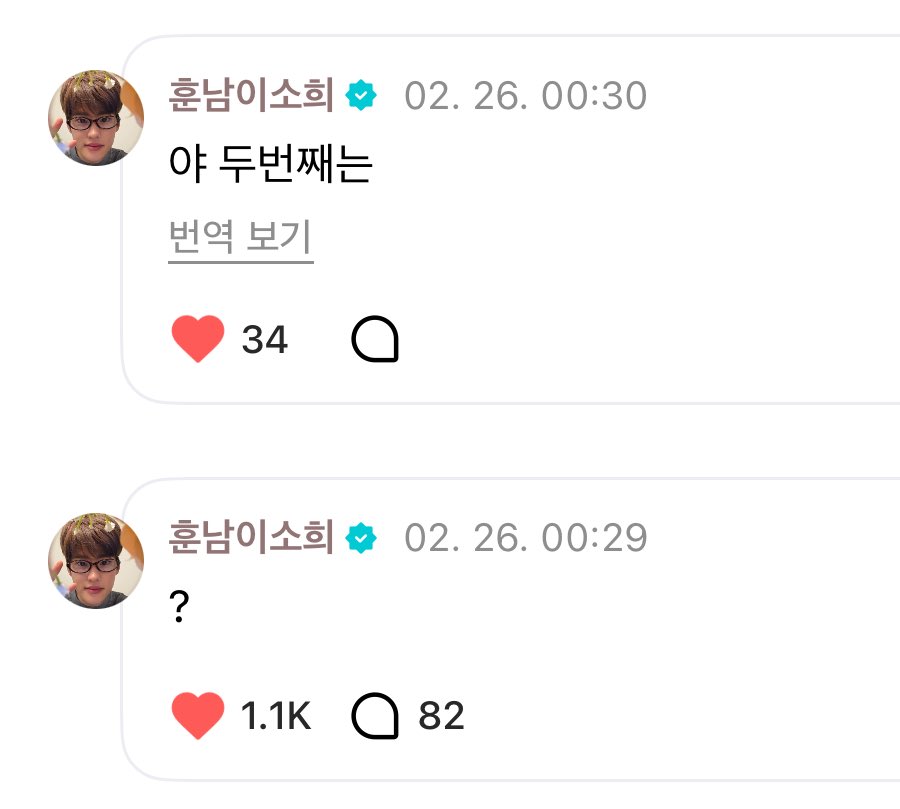Screen dimensions: 900x809
Task: Unlike the '야 두번째는' post heart
Action: [198, 340]
